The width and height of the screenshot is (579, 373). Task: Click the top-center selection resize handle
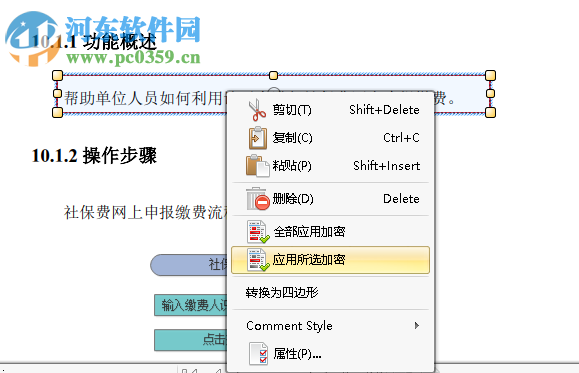click(273, 76)
